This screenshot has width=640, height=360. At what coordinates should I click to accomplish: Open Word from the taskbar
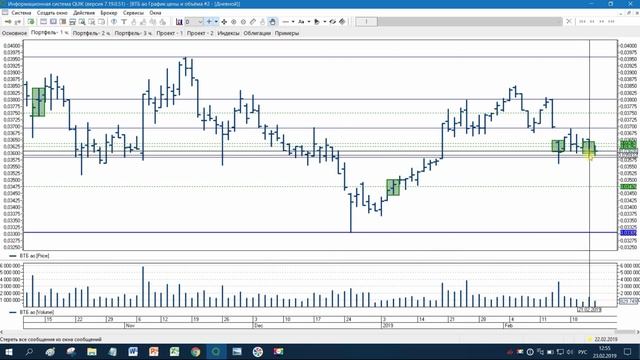[x=133, y=351]
